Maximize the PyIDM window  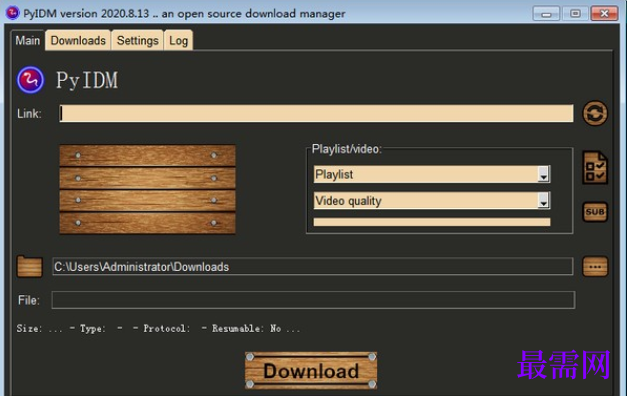click(575, 14)
